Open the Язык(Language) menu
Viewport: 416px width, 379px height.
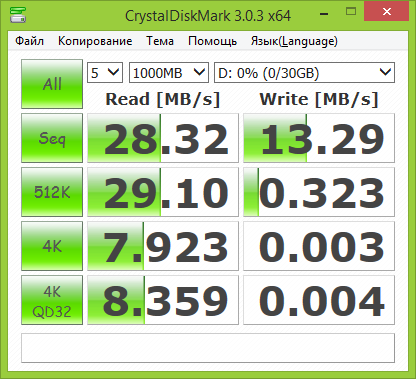pyautogui.click(x=294, y=41)
